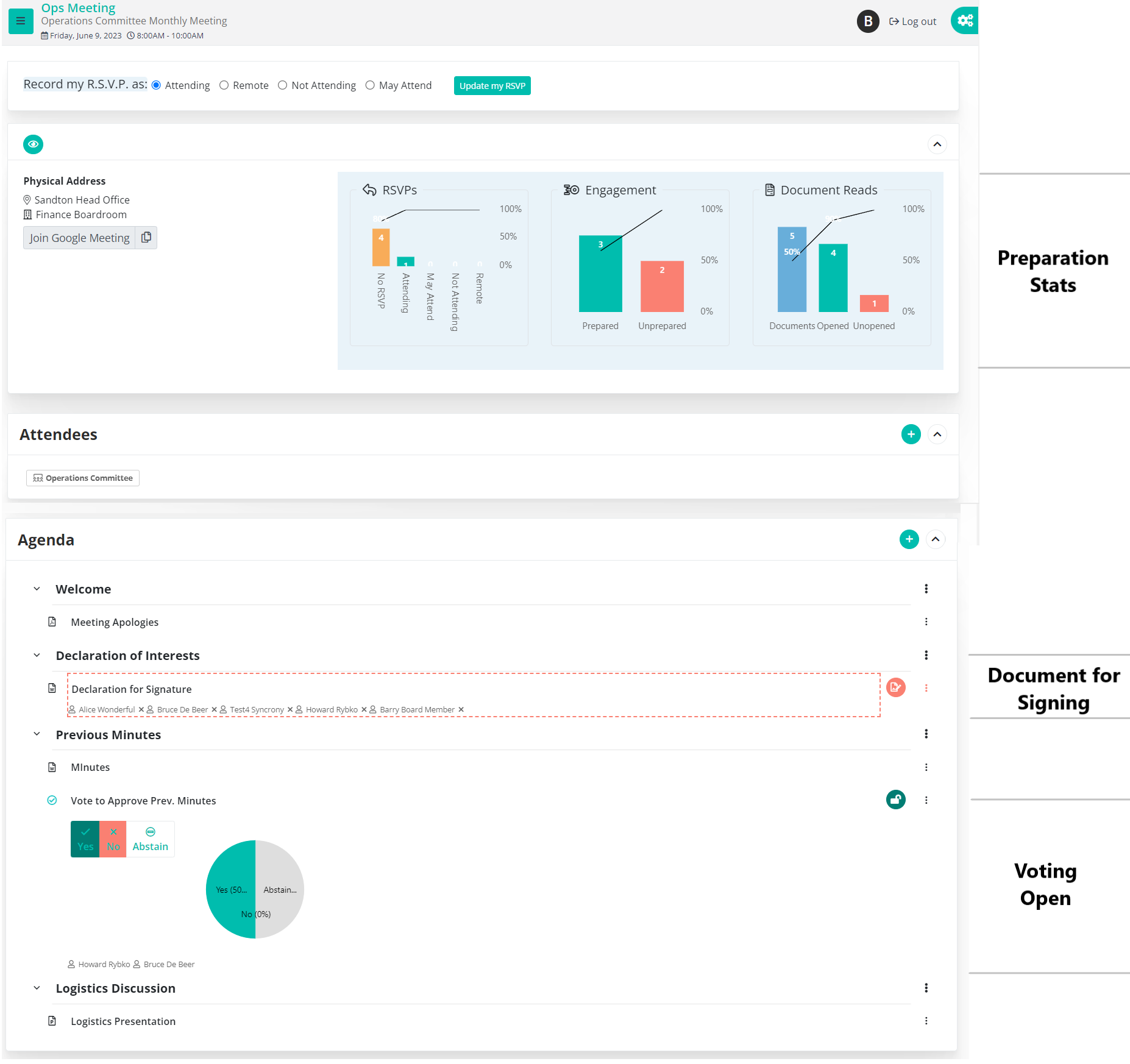The image size is (1130, 1064).
Task: Add a new attendee
Action: 911,434
